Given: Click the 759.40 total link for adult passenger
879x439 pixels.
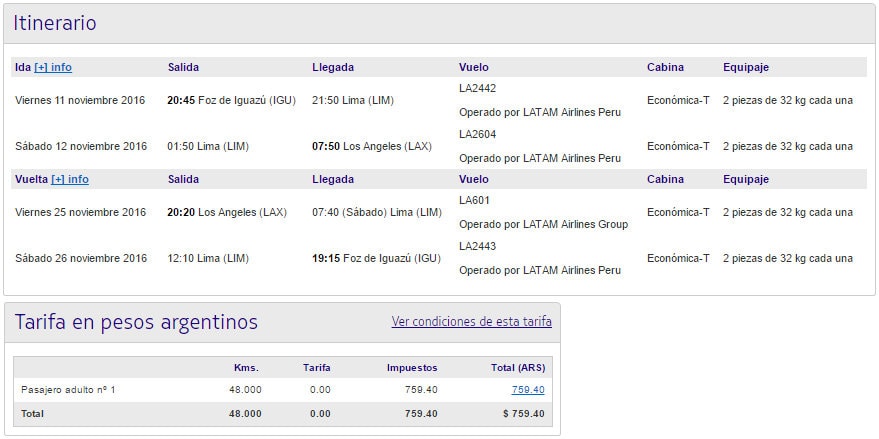Looking at the screenshot, I should tap(528, 390).
